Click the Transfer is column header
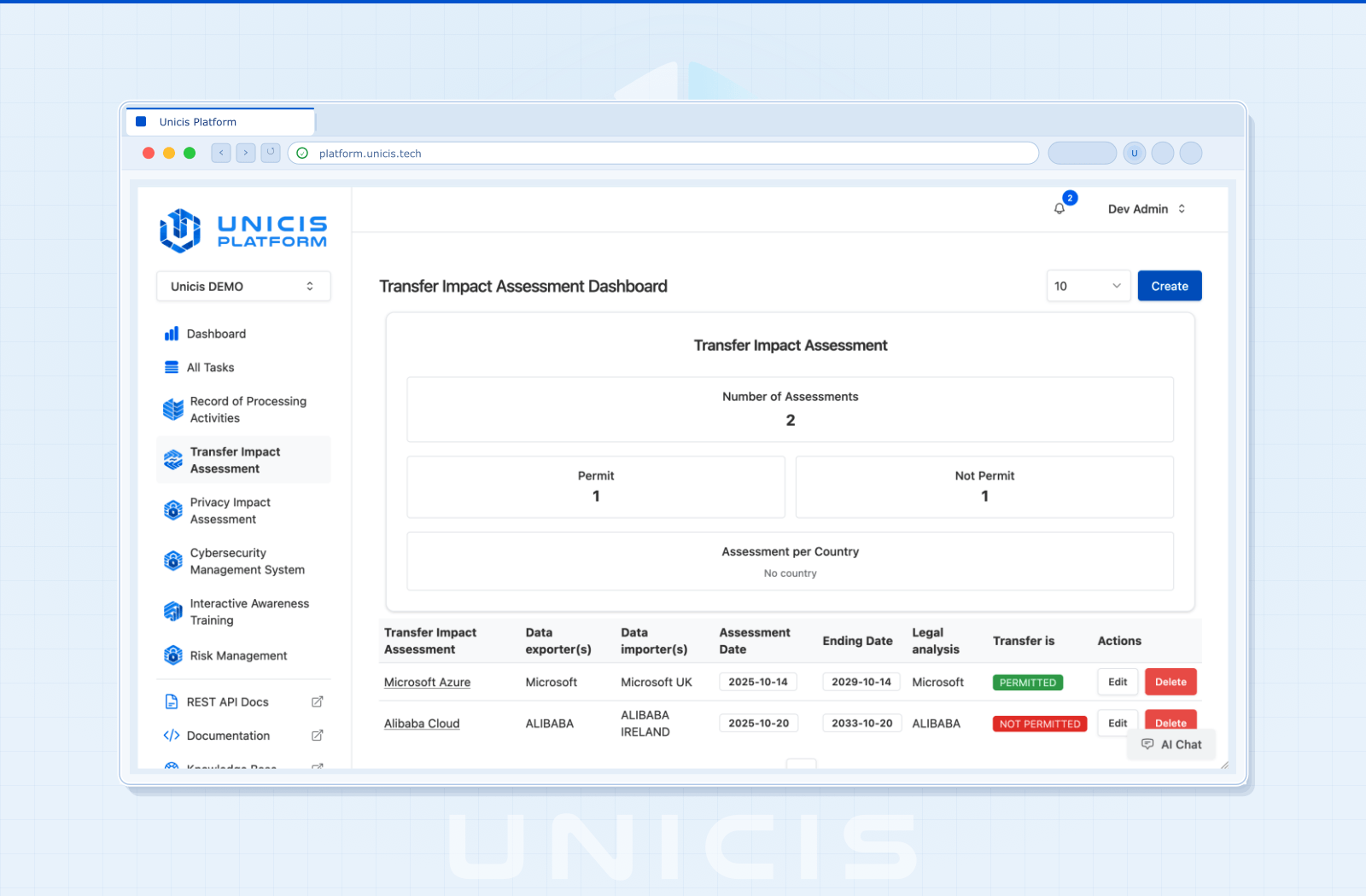 (1024, 641)
